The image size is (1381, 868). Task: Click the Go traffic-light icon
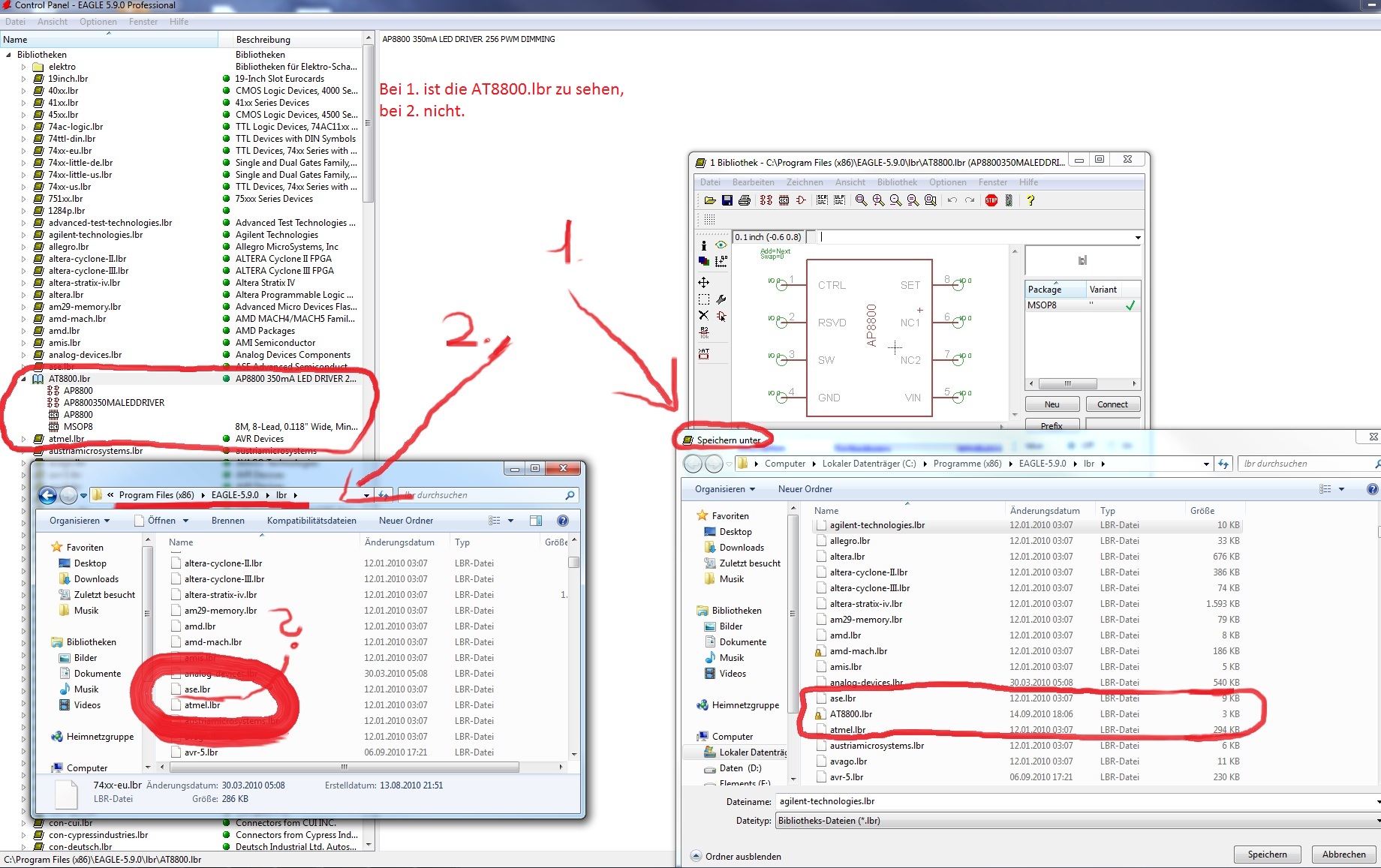coord(1009,200)
